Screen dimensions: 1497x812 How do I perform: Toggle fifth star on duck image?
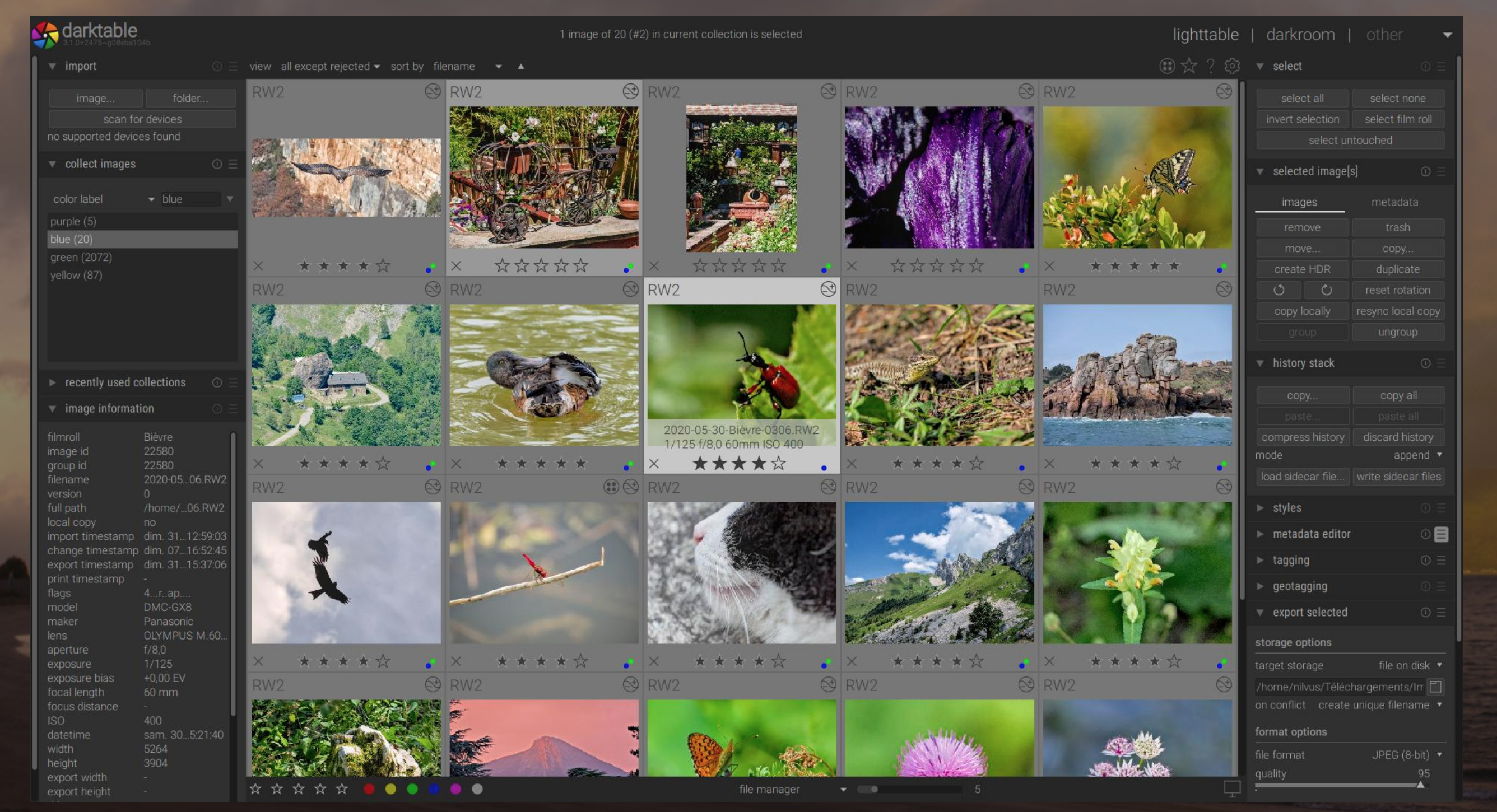[580, 464]
